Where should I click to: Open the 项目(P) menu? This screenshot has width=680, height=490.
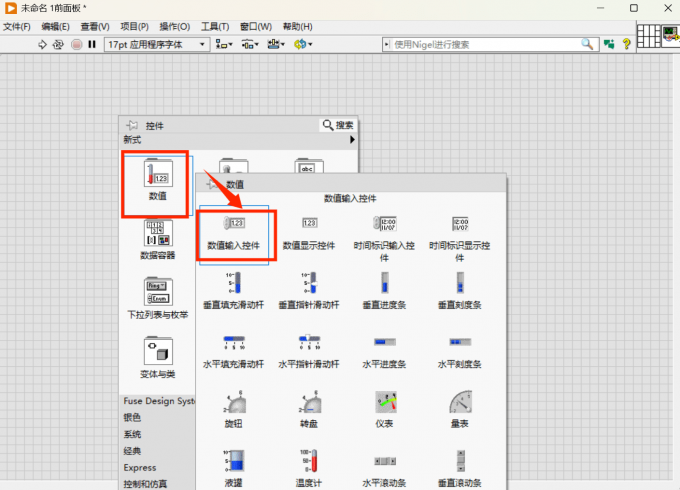coord(134,27)
